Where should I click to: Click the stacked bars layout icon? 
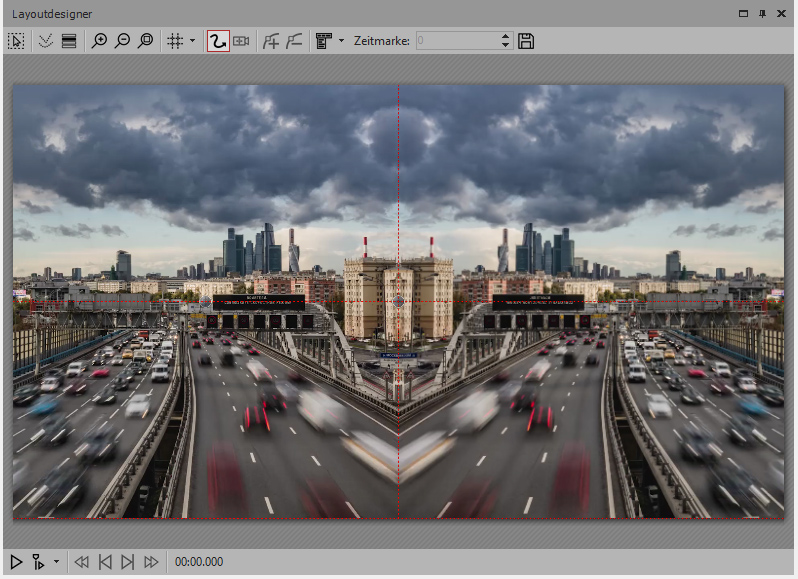[69, 41]
